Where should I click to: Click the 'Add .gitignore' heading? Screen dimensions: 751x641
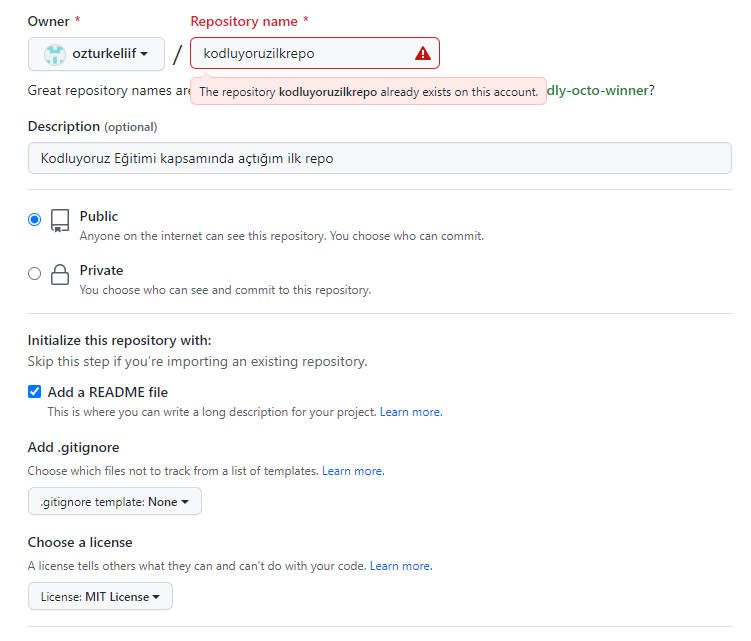73,447
